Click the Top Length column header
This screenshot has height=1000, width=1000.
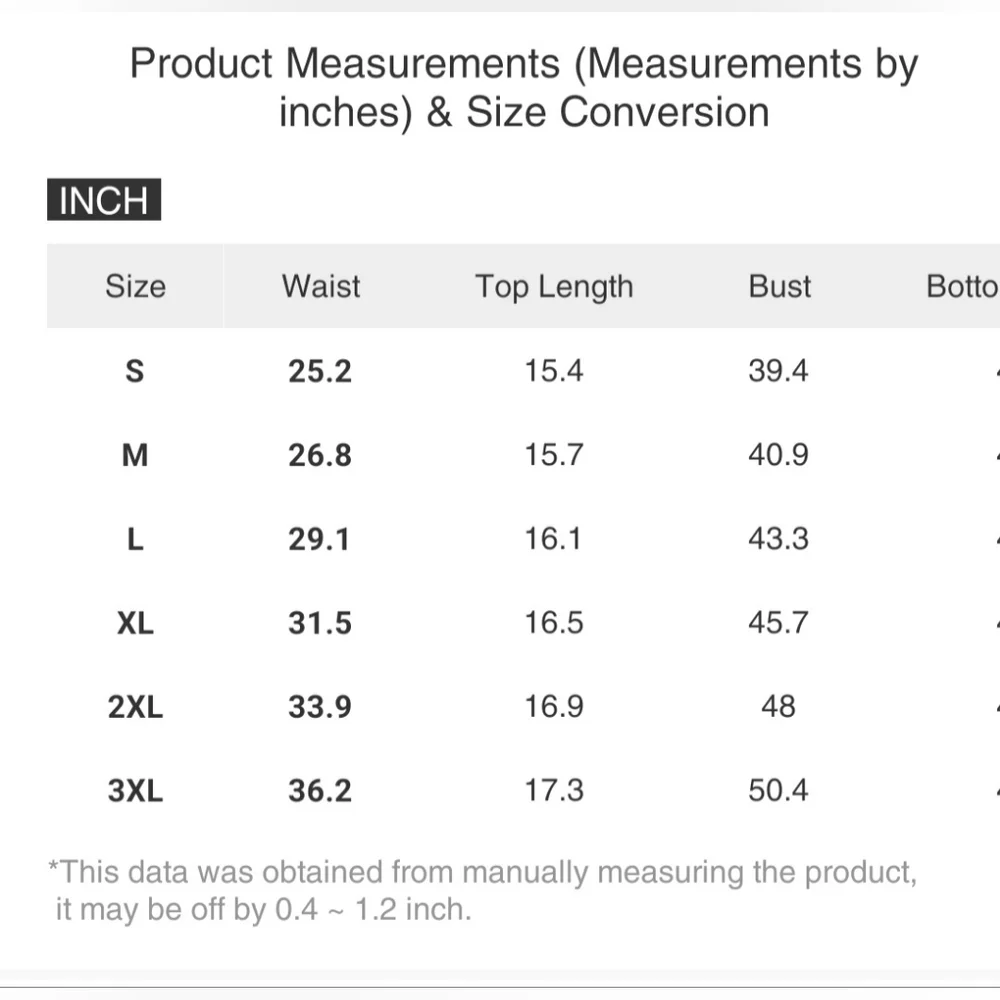(x=554, y=286)
